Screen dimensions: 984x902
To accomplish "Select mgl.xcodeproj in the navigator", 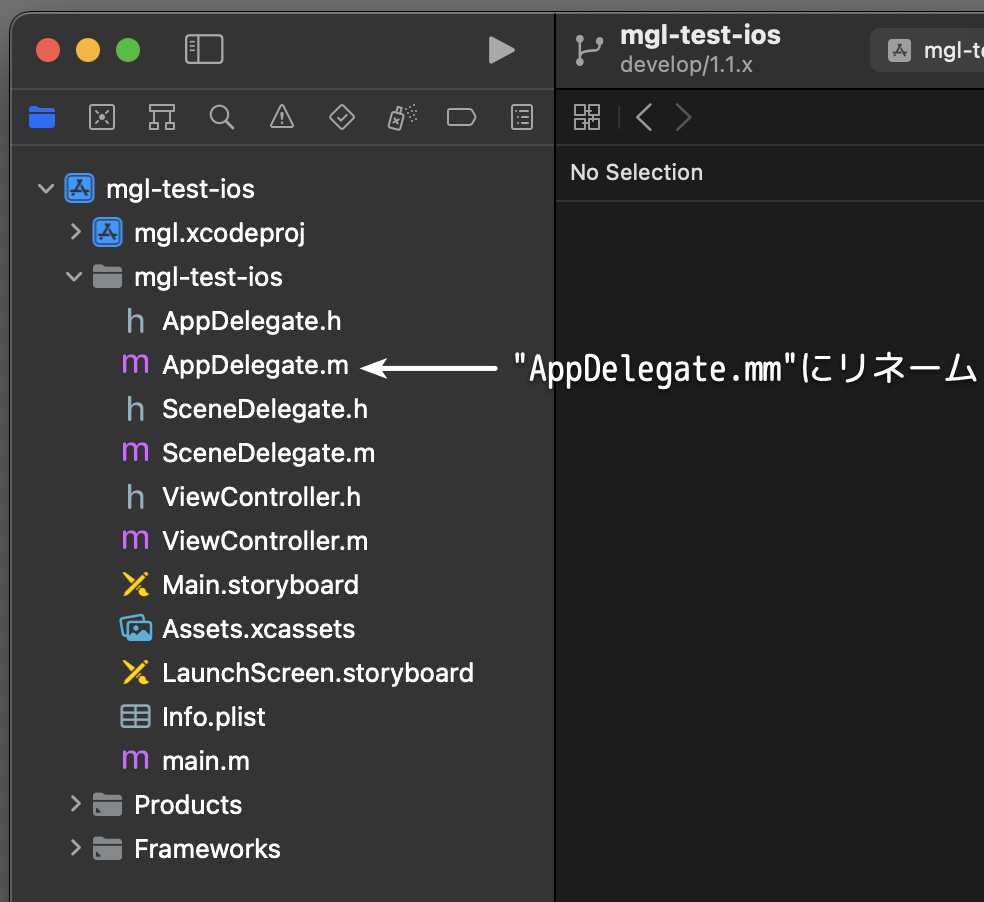I will click(x=219, y=233).
